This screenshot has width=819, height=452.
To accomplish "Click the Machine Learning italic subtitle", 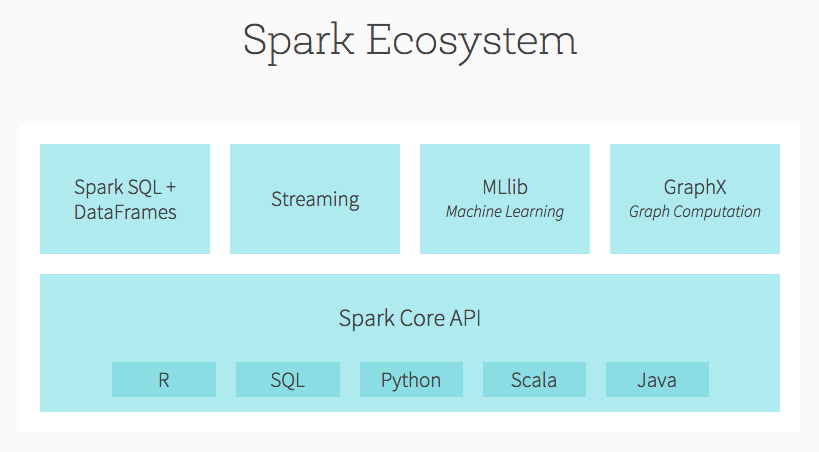I will point(504,212).
